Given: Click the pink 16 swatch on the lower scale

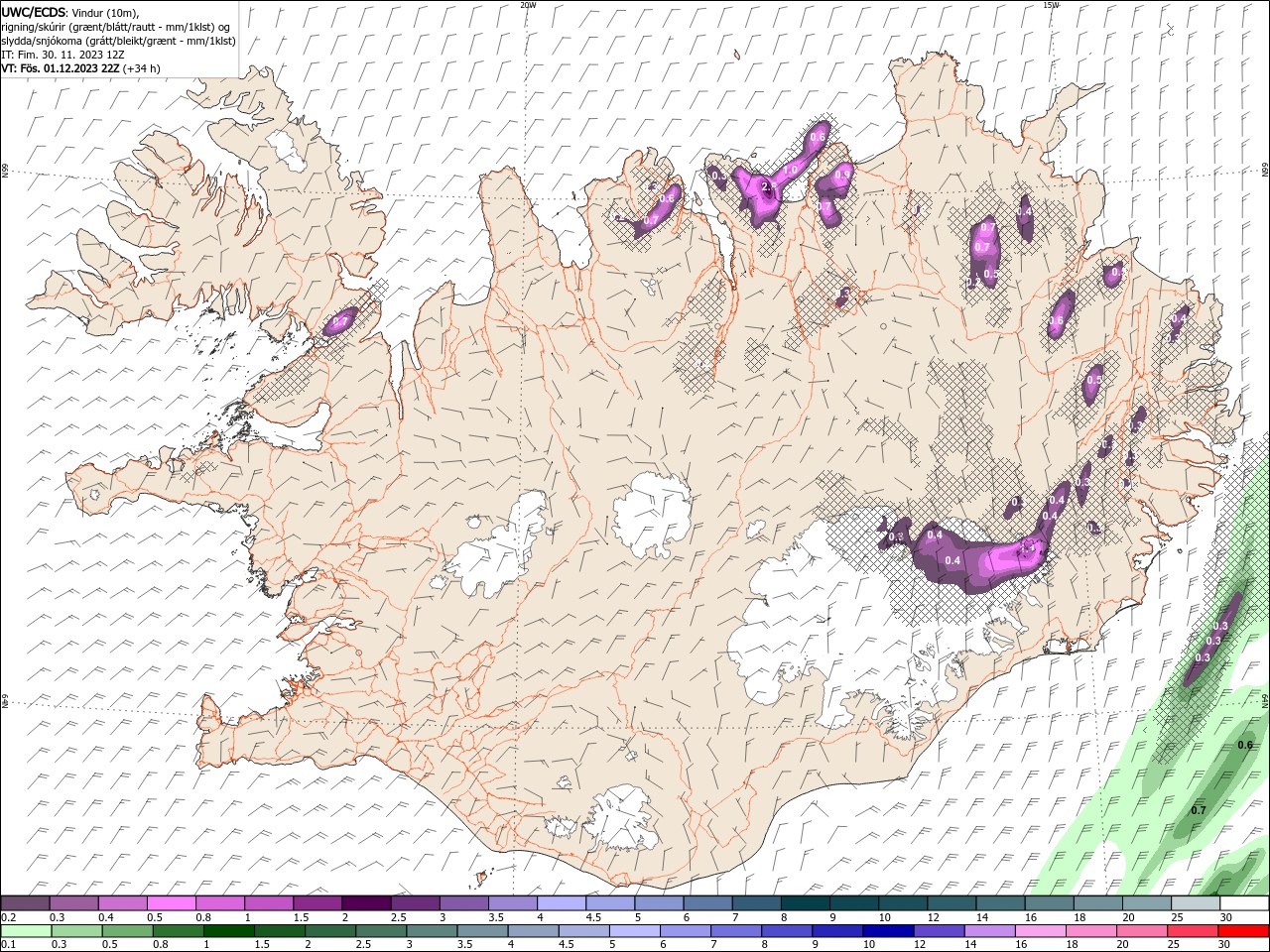Looking at the screenshot, I should (x=1040, y=931).
